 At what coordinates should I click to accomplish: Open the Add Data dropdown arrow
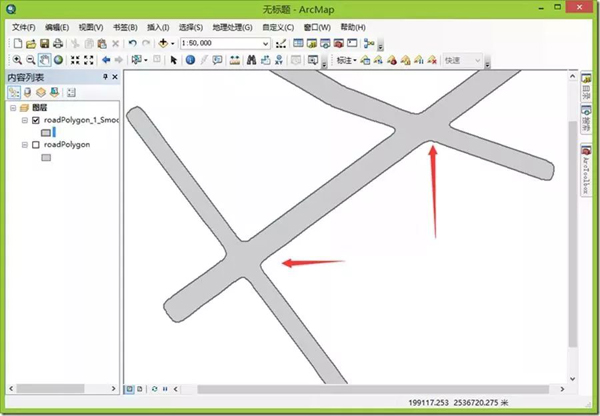(173, 44)
